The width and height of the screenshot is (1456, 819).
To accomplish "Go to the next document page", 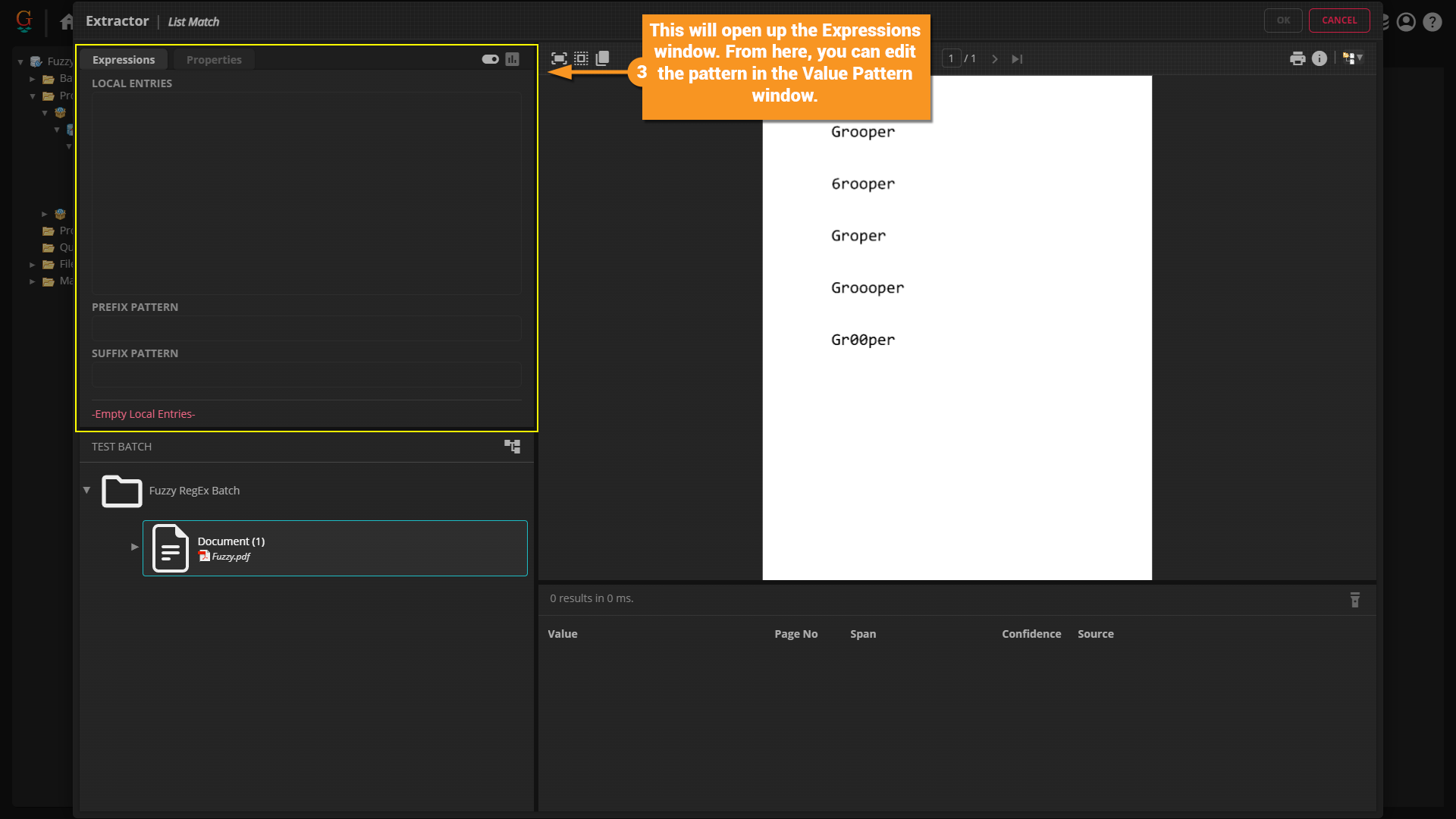I will pyautogui.click(x=995, y=58).
